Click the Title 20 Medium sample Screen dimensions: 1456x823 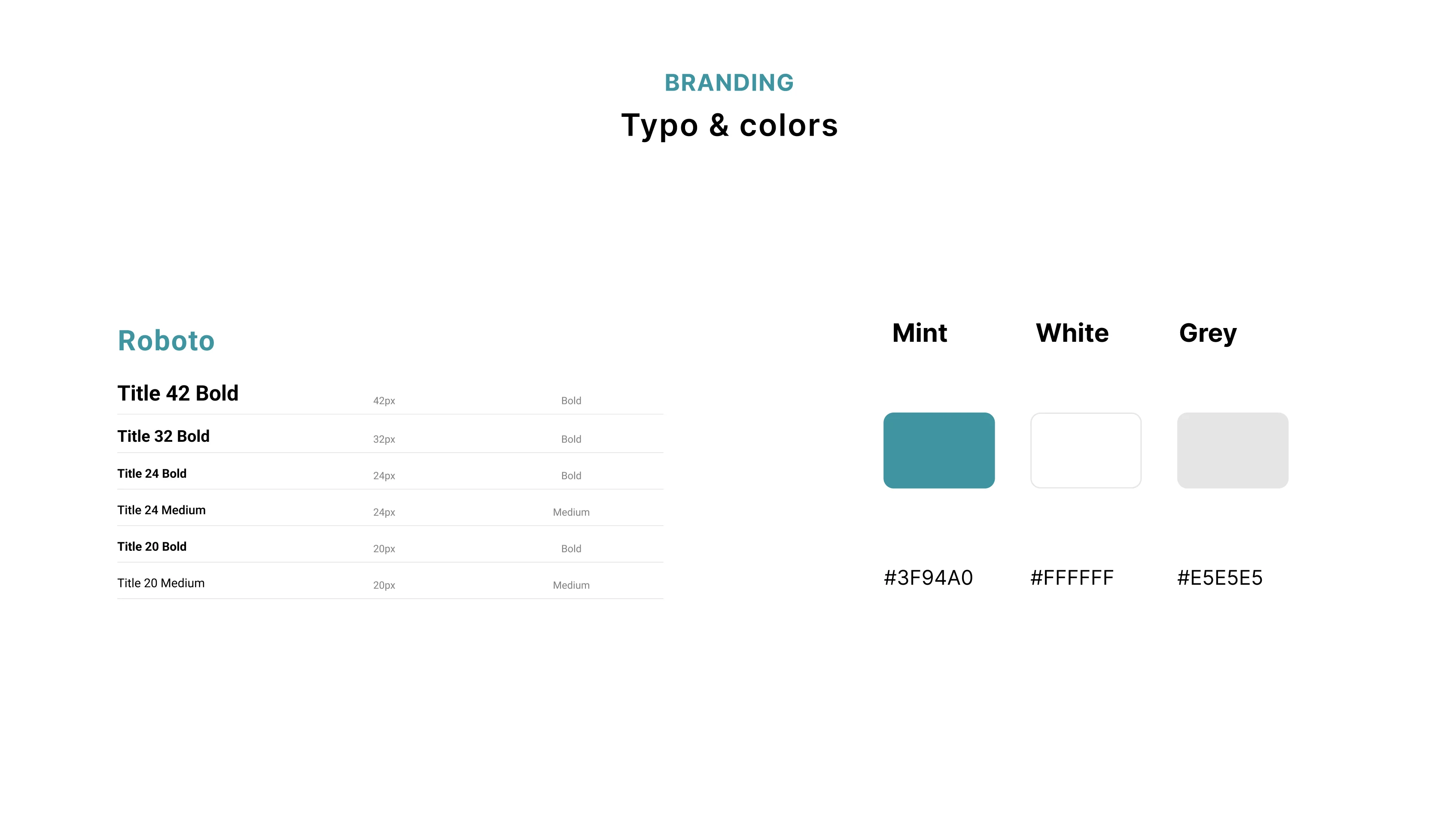[161, 583]
